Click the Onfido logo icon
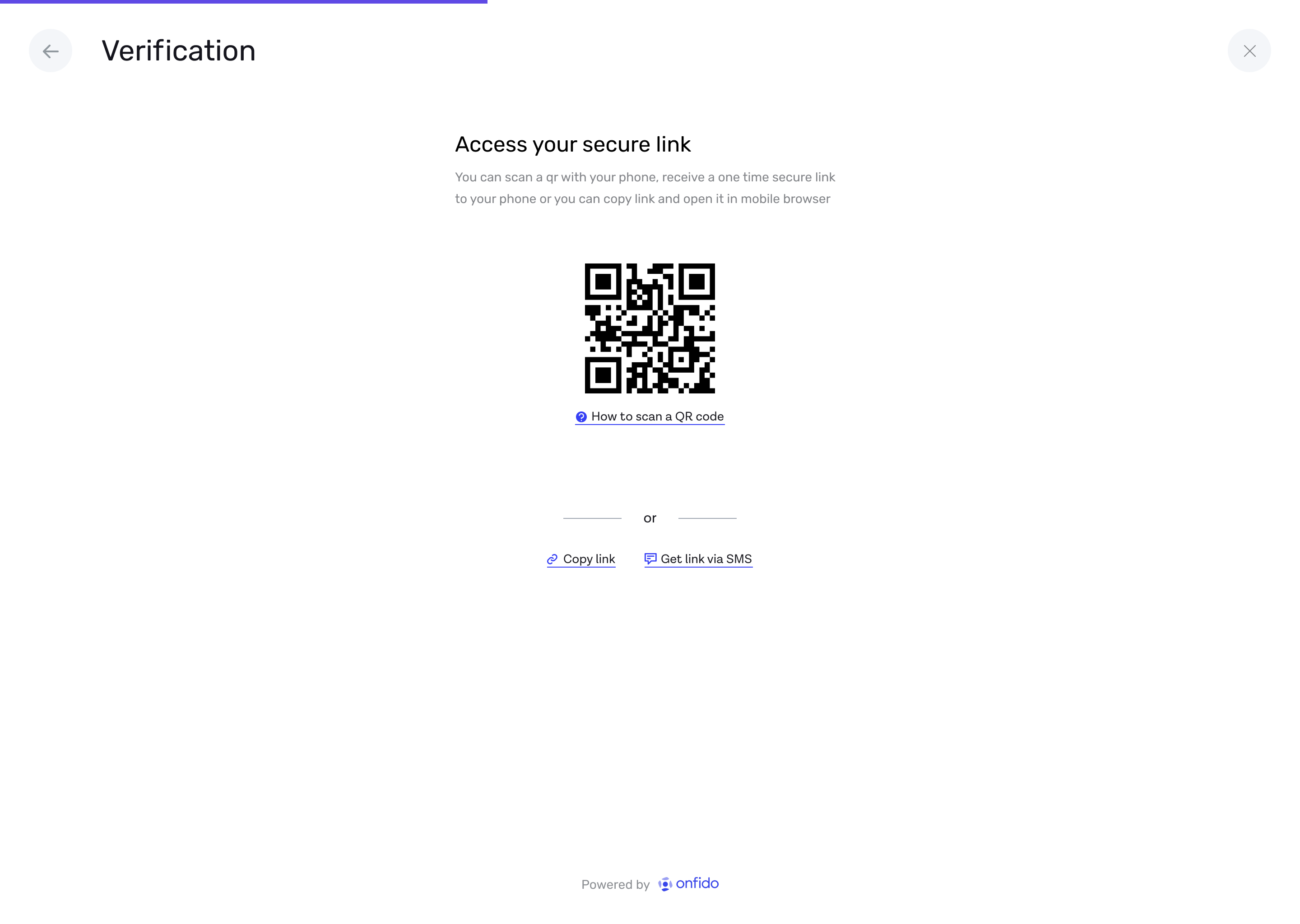 (x=665, y=884)
